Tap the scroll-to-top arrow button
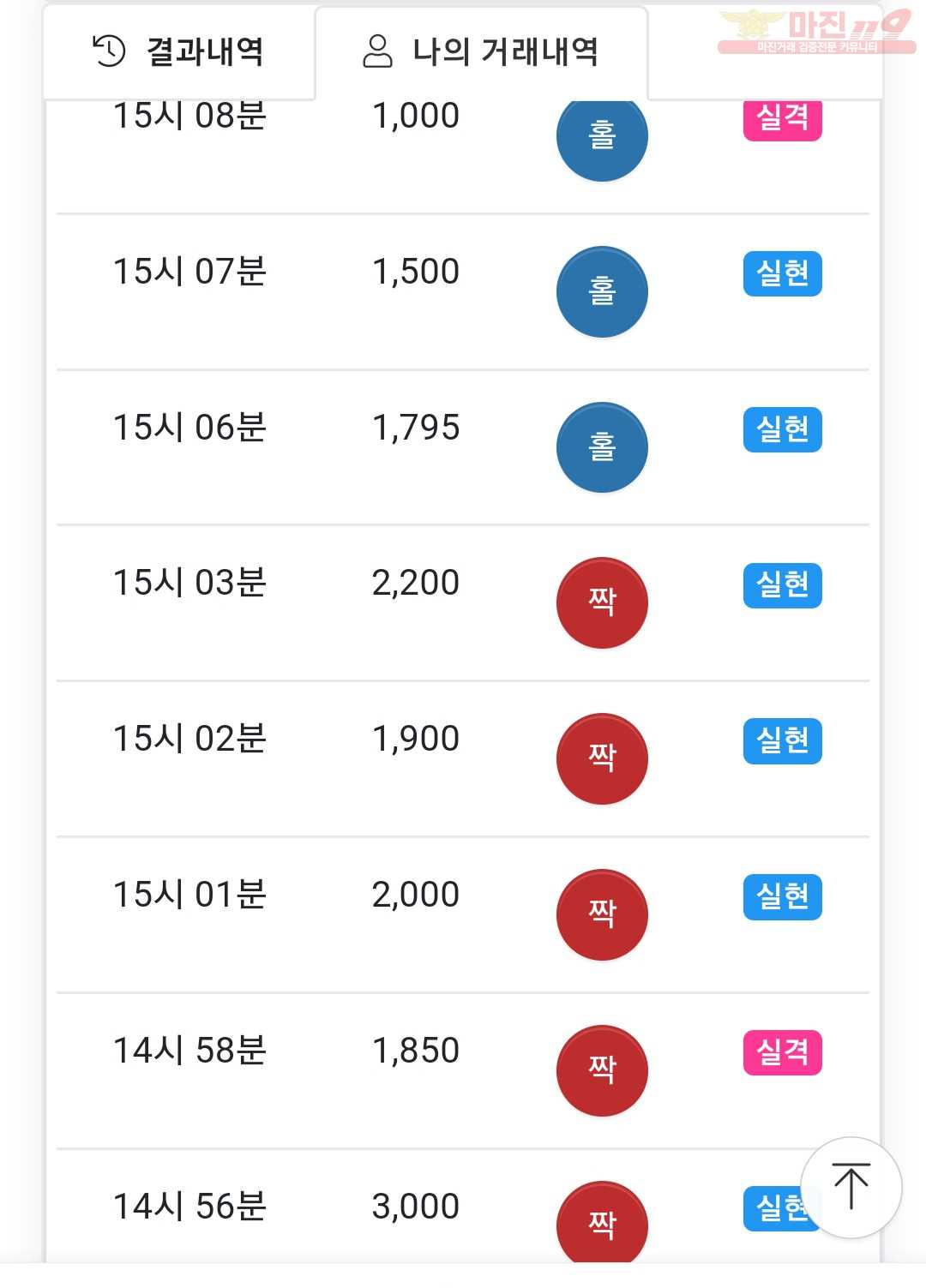Viewport: 926px width, 1288px height. tap(851, 1187)
